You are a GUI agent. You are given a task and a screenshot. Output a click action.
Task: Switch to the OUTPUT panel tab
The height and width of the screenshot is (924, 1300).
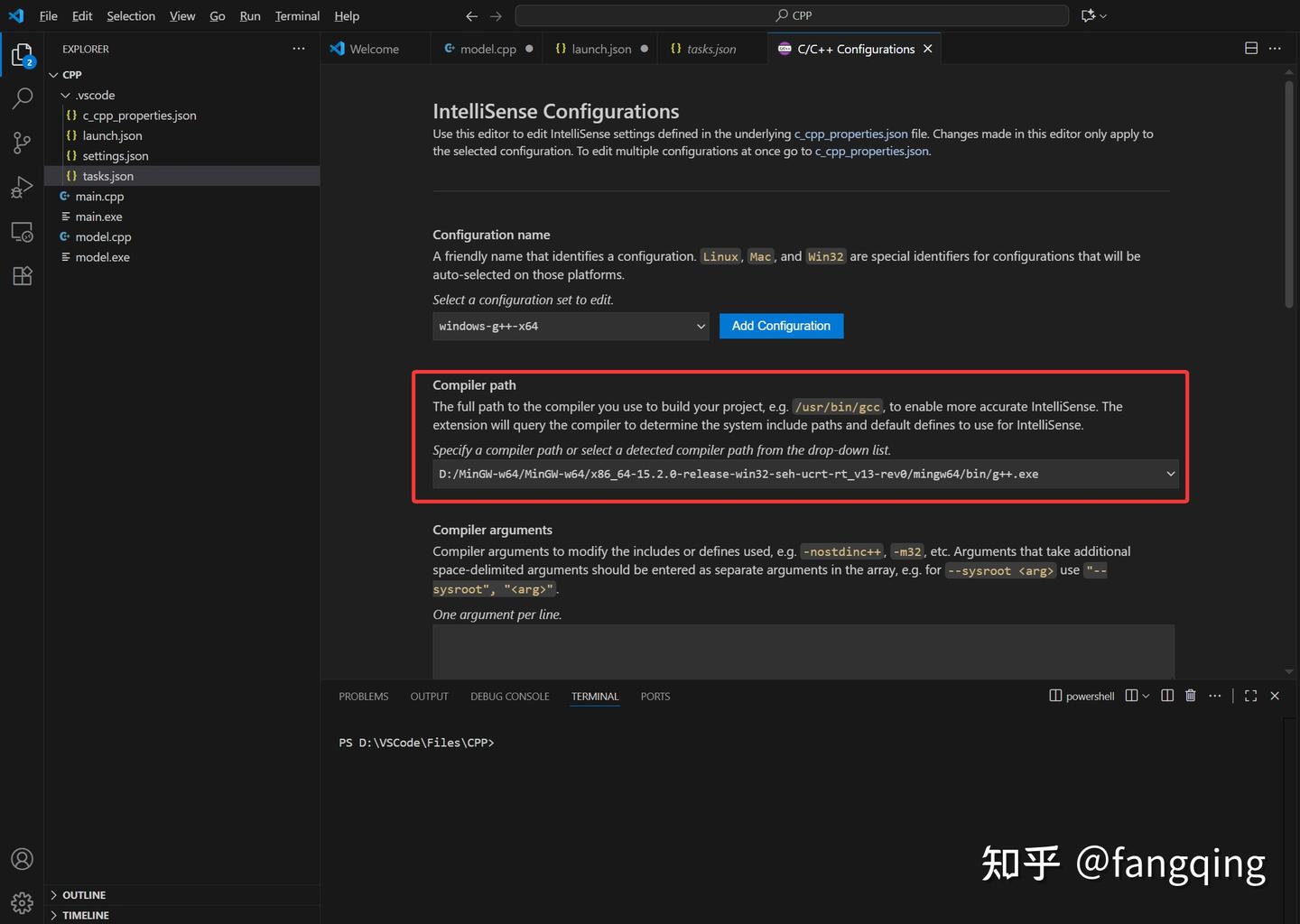coord(429,697)
